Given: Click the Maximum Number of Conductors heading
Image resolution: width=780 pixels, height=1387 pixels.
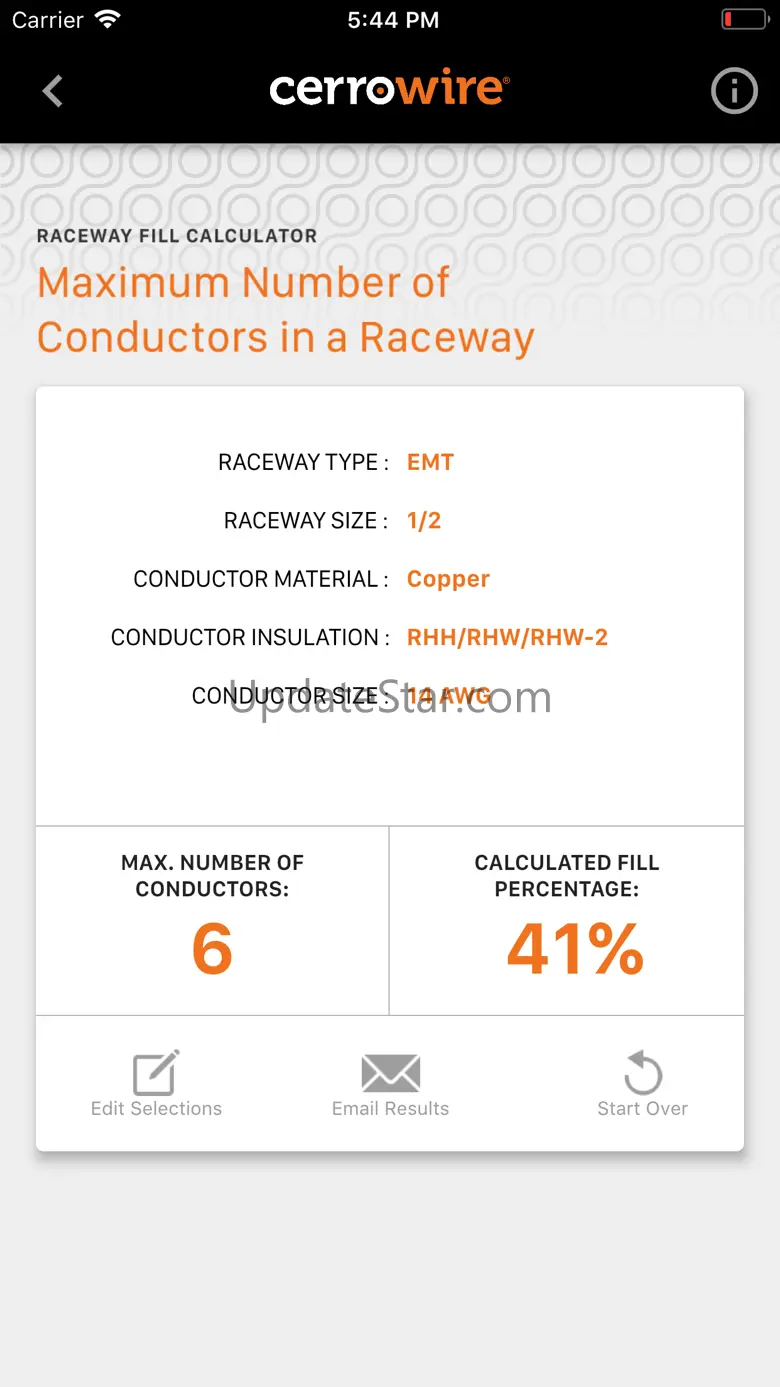Looking at the screenshot, I should tap(286, 310).
